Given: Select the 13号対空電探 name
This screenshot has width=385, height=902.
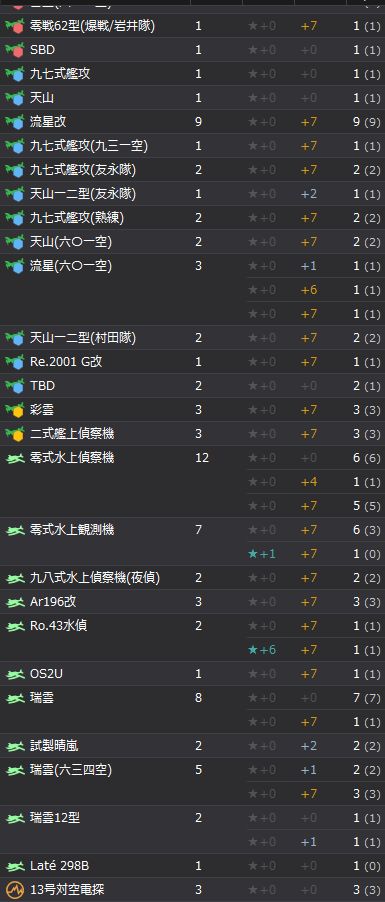Looking at the screenshot, I should (67, 890).
